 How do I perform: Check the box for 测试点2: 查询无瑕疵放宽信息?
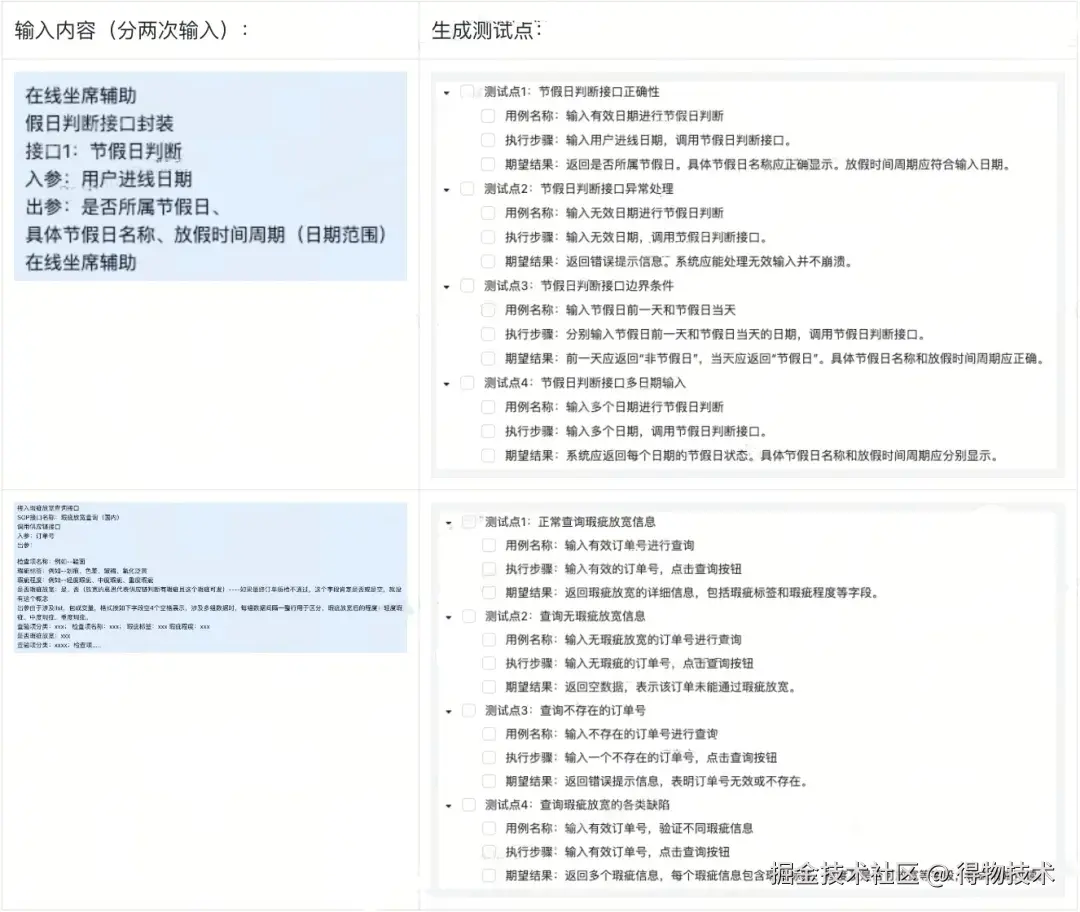click(468, 616)
